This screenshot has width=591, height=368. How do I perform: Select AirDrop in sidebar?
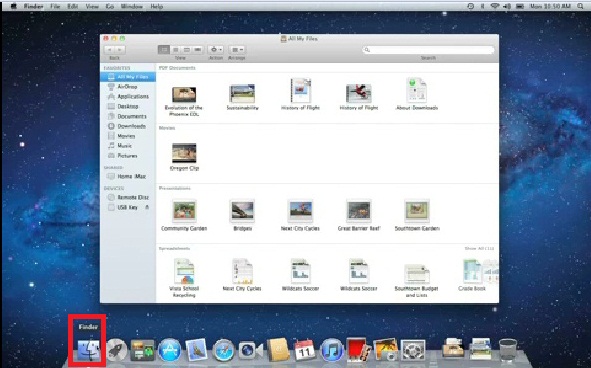click(x=128, y=87)
